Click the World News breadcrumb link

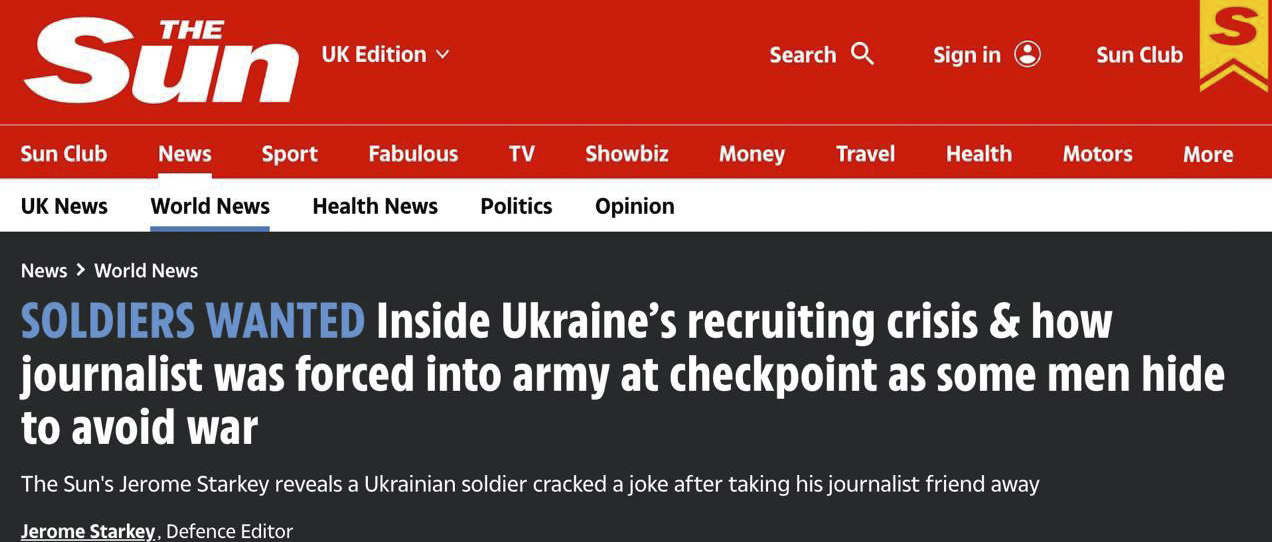click(x=146, y=271)
